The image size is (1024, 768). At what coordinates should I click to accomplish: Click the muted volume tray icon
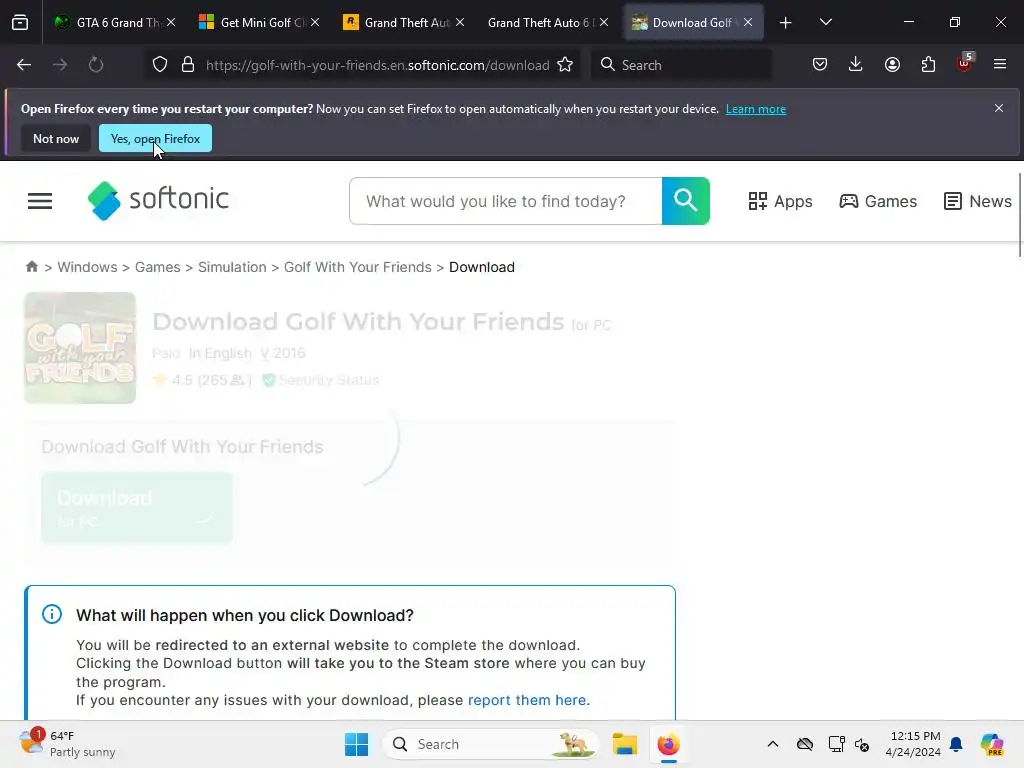[x=862, y=744]
